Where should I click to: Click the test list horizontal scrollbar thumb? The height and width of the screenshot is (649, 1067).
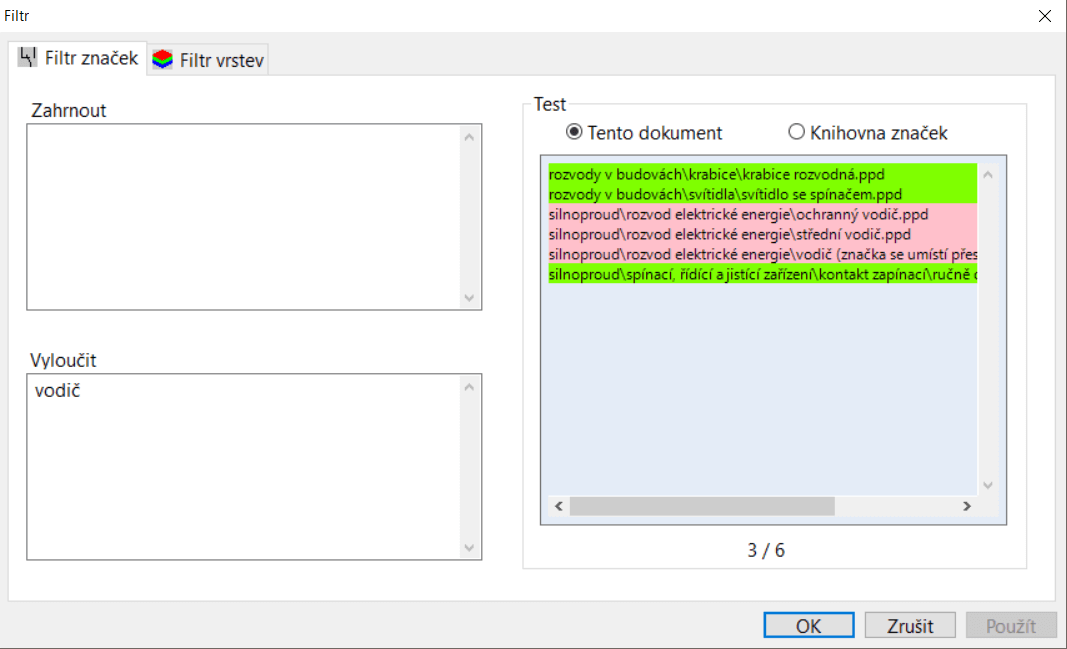click(x=702, y=506)
